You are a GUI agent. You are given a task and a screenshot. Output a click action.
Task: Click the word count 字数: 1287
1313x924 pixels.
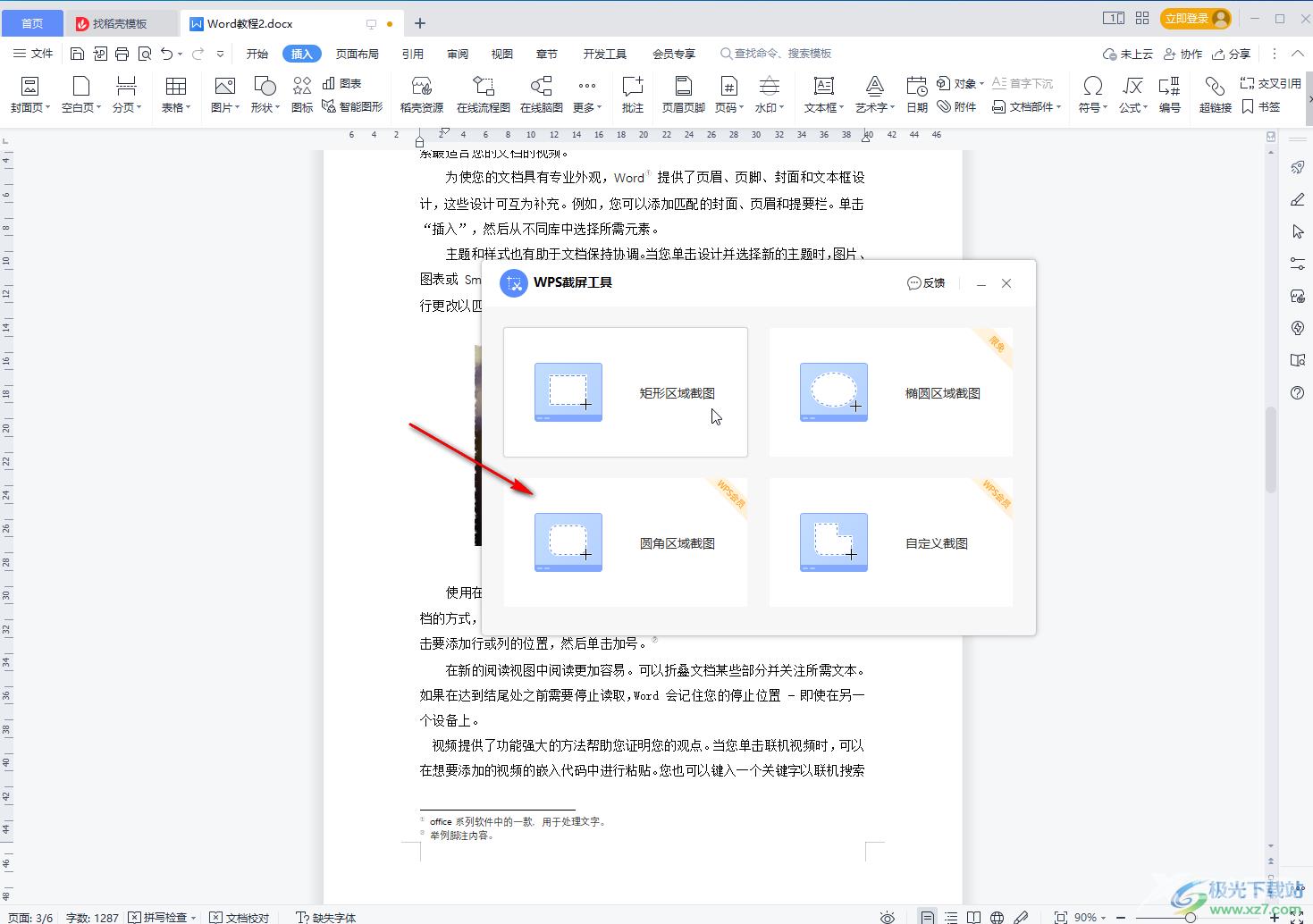(92, 917)
